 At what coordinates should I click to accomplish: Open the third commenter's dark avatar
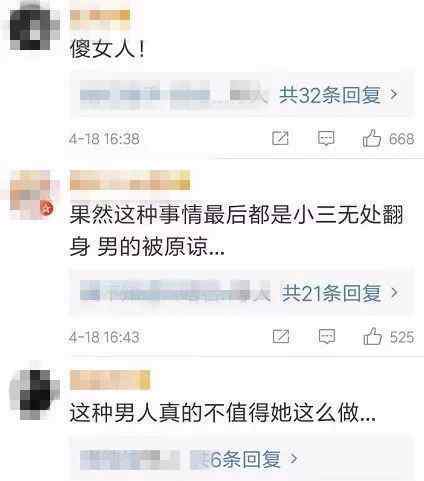[33, 394]
